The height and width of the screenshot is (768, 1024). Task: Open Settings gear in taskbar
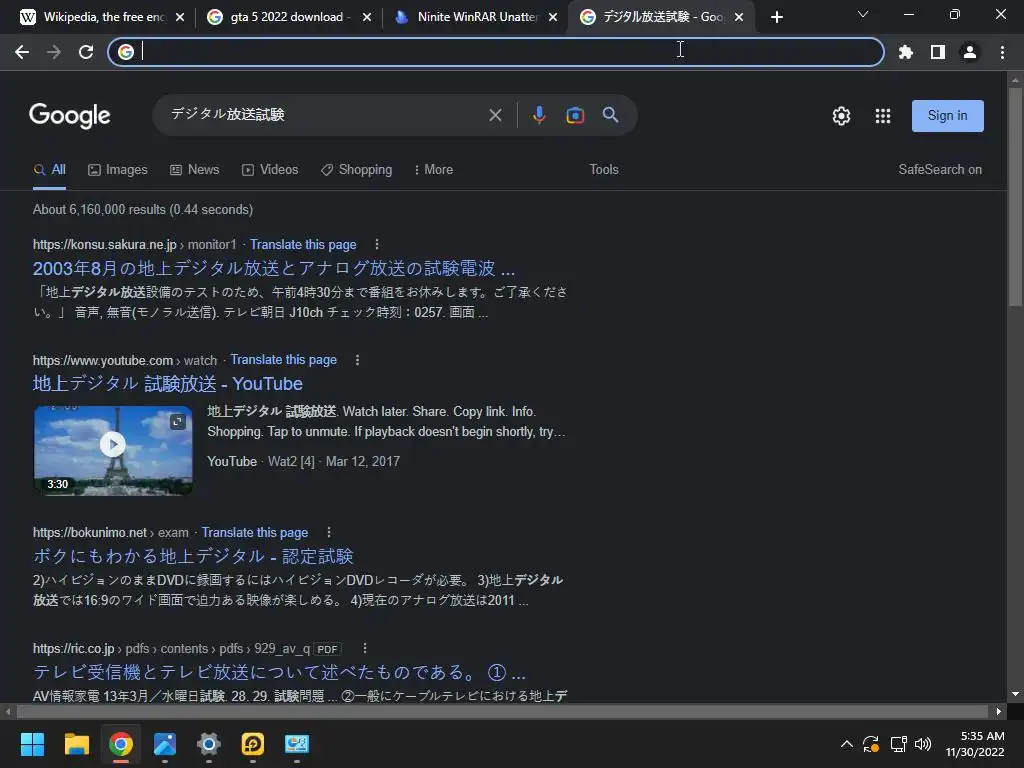click(x=209, y=744)
